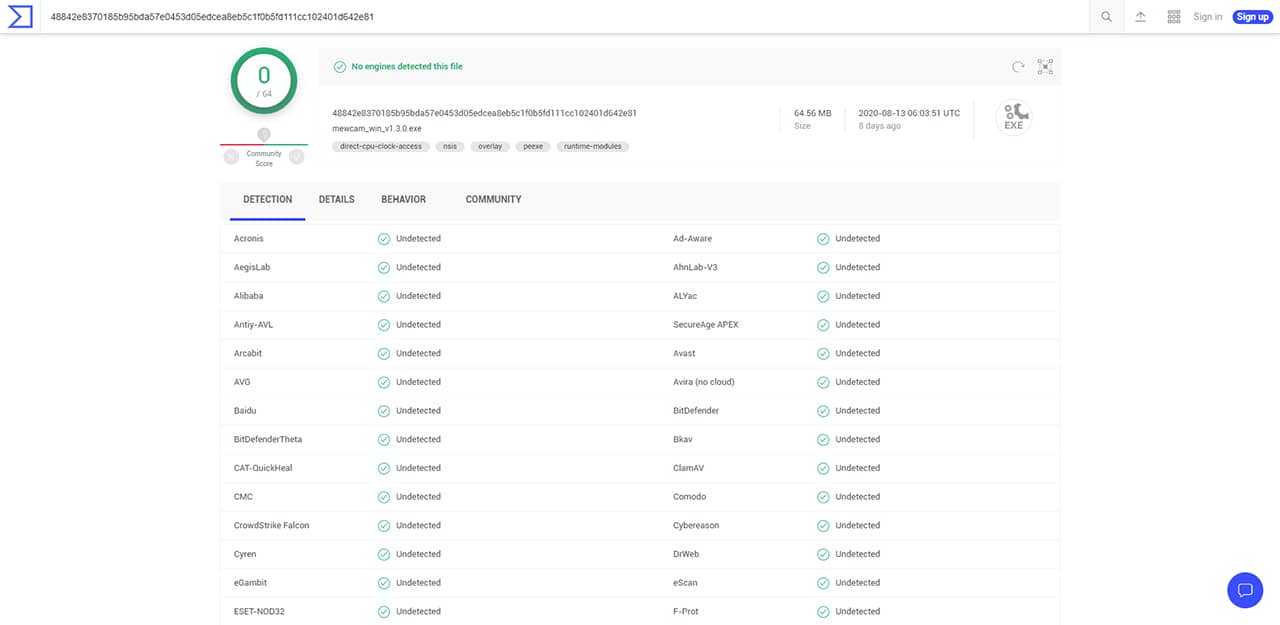The height and width of the screenshot is (625, 1280).
Task: Click the Avira (no cloud) engine name
Action: tap(704, 382)
